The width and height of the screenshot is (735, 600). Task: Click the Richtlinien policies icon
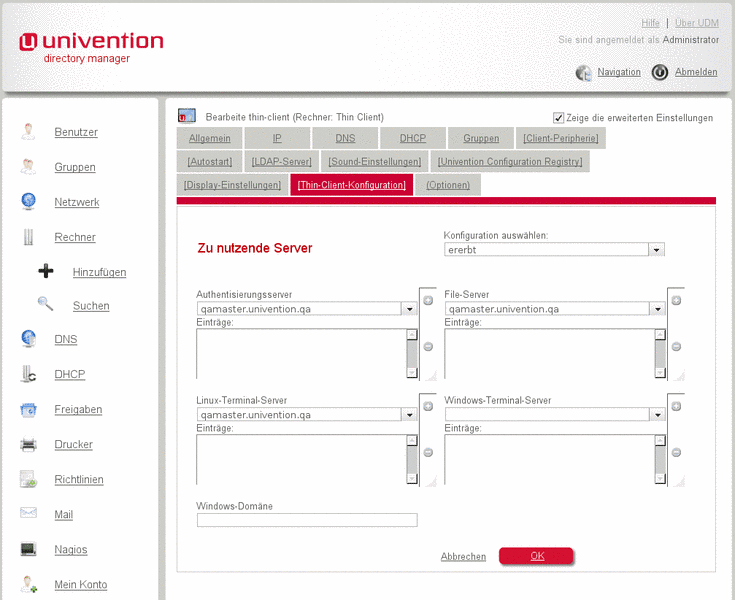coord(28,479)
